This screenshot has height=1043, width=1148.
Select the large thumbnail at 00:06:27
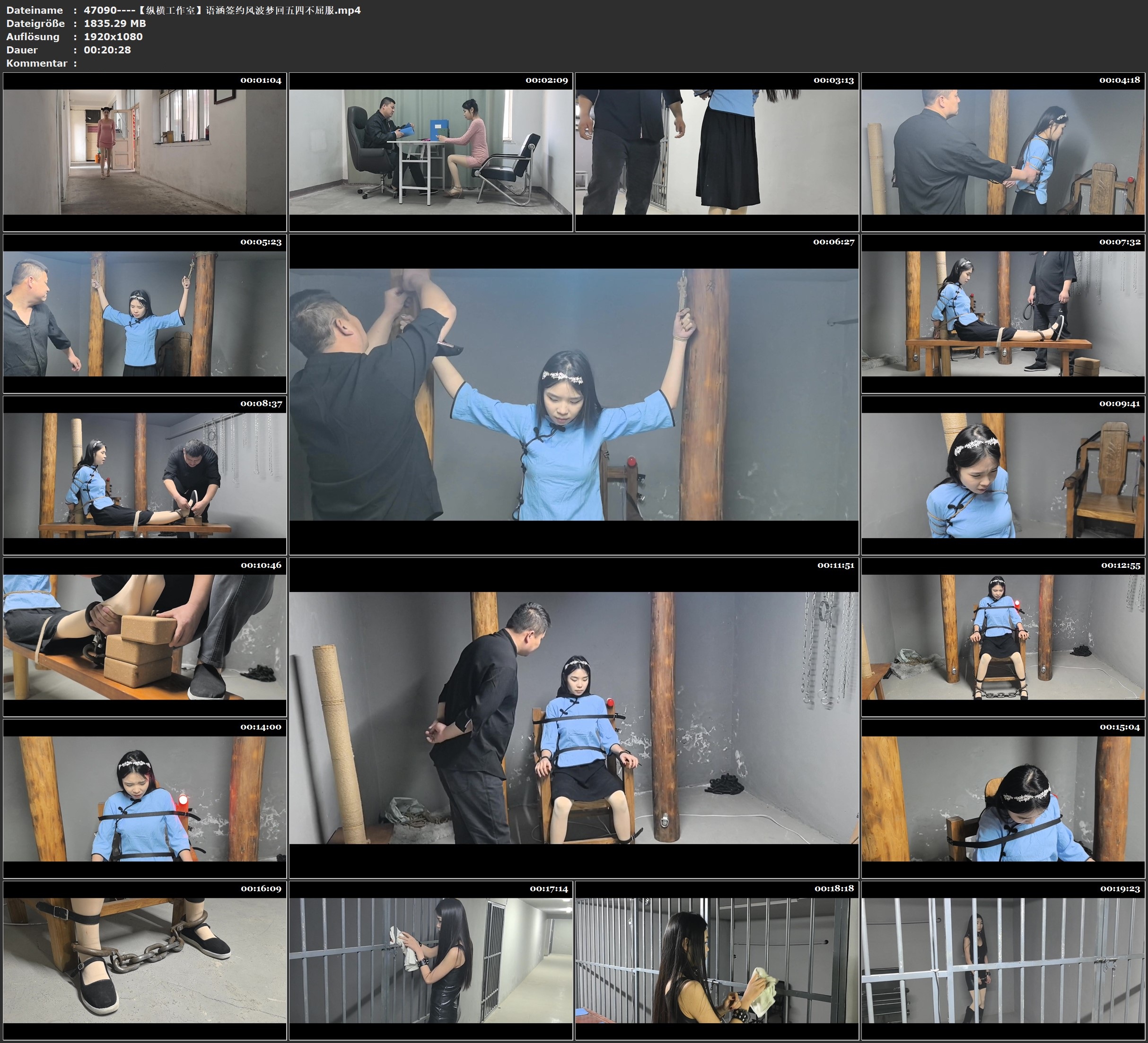pyautogui.click(x=573, y=394)
